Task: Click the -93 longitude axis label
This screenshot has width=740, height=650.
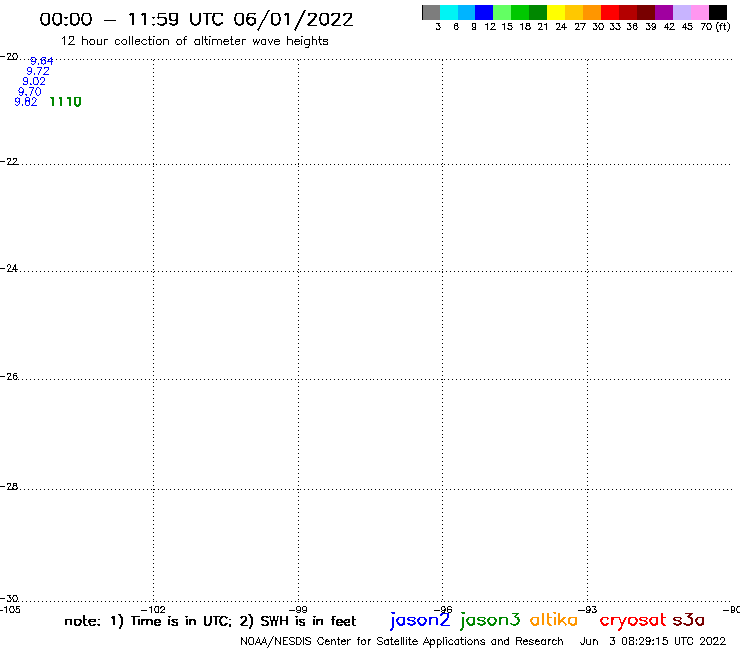Action: (x=588, y=609)
